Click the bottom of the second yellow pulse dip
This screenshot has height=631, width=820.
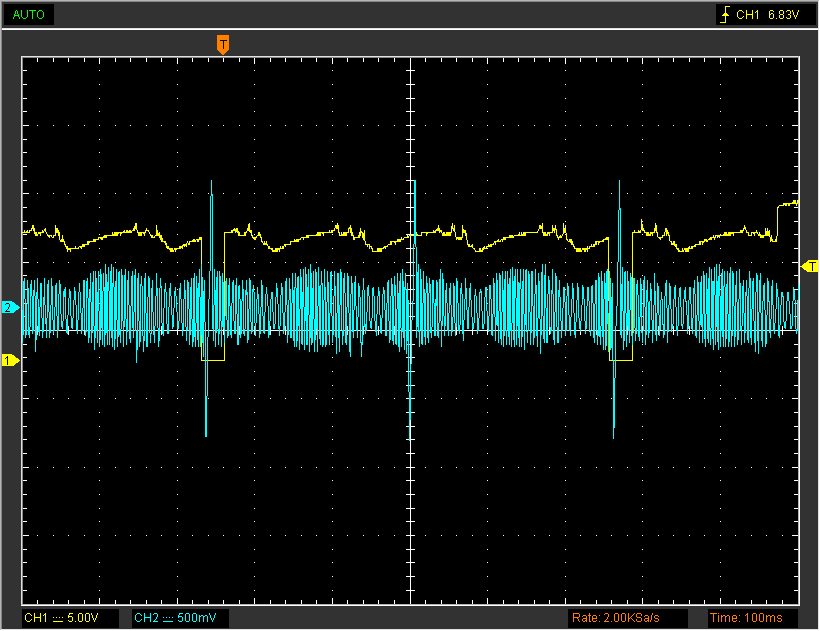622,360
